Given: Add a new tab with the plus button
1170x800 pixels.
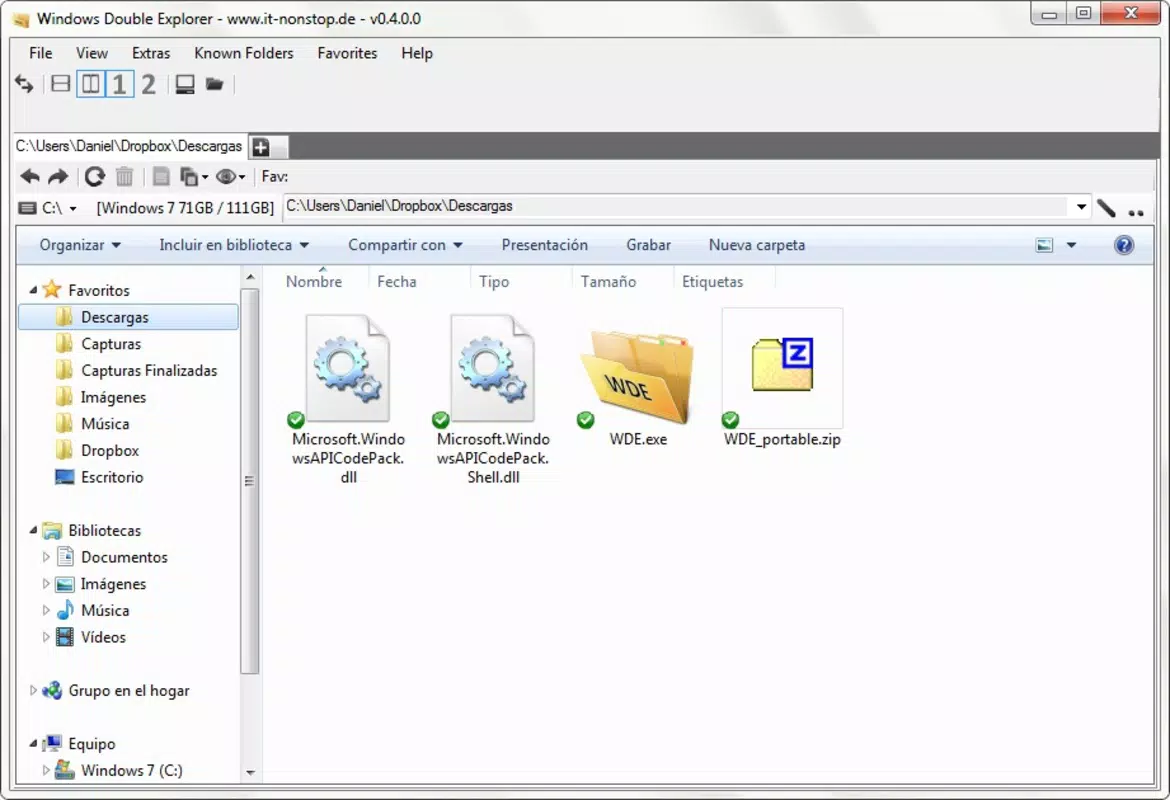Looking at the screenshot, I should 260,147.
